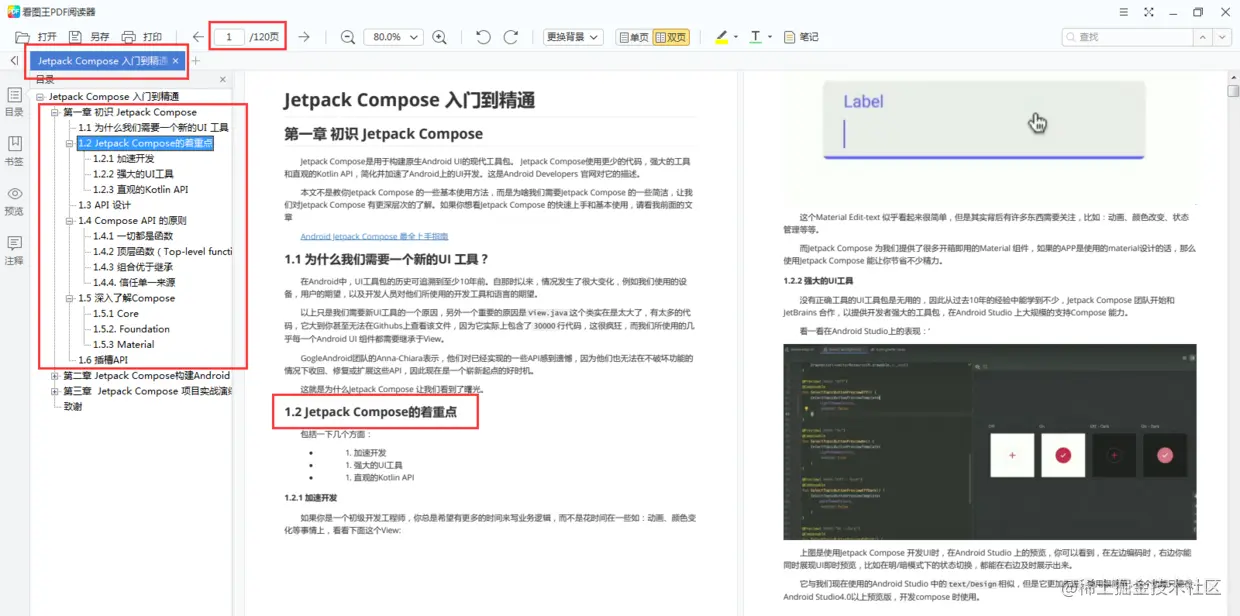The width and height of the screenshot is (1240, 616).
Task: Select outline item 1.1 为什么我们需要一个新的UI 工具
Action: (153, 128)
